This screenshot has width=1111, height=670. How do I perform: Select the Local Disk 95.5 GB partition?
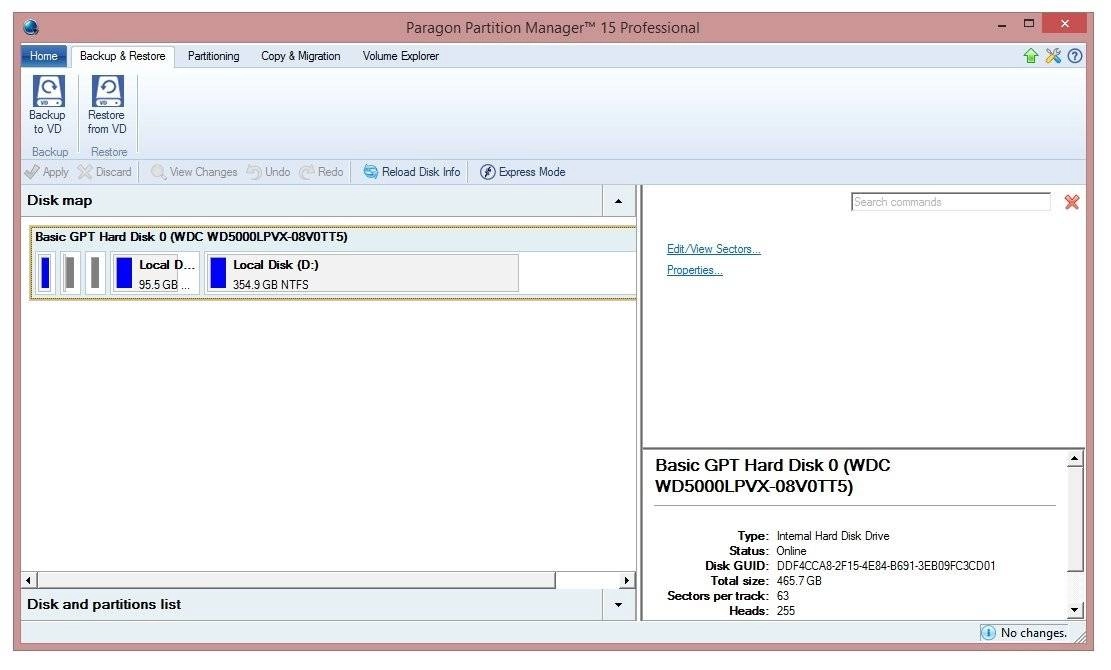coord(155,273)
